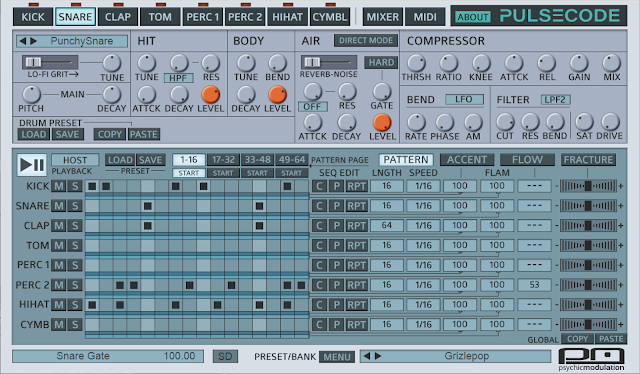Go to previous bank preset before Grizlepop

[x=367, y=356]
